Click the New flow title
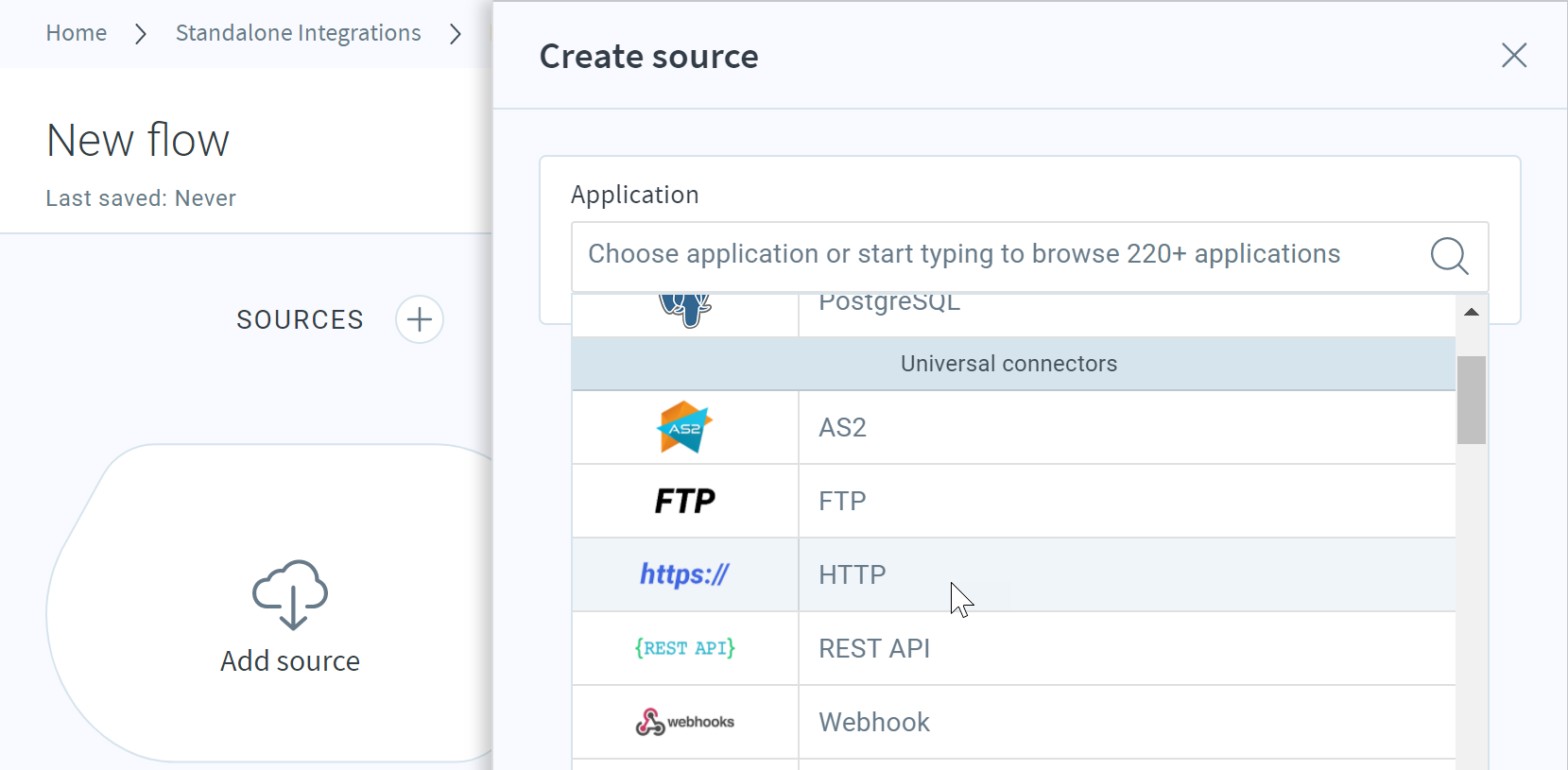 click(138, 140)
